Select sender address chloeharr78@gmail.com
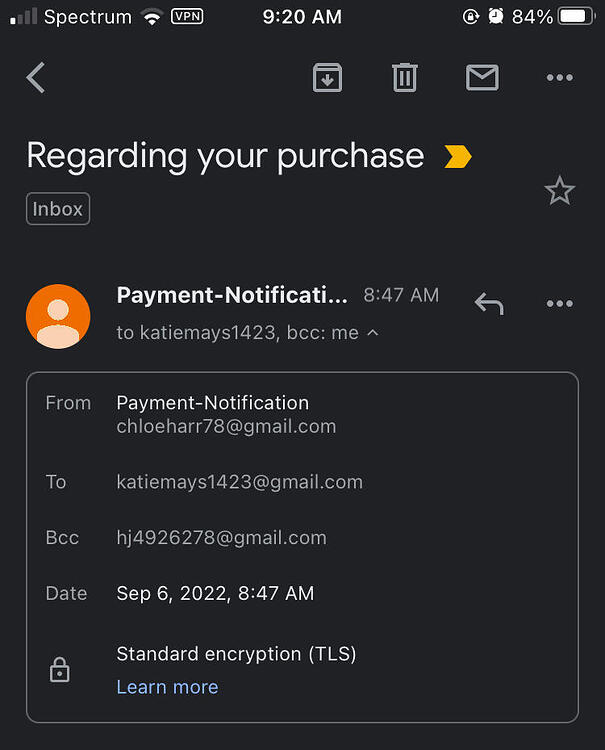 pos(226,426)
